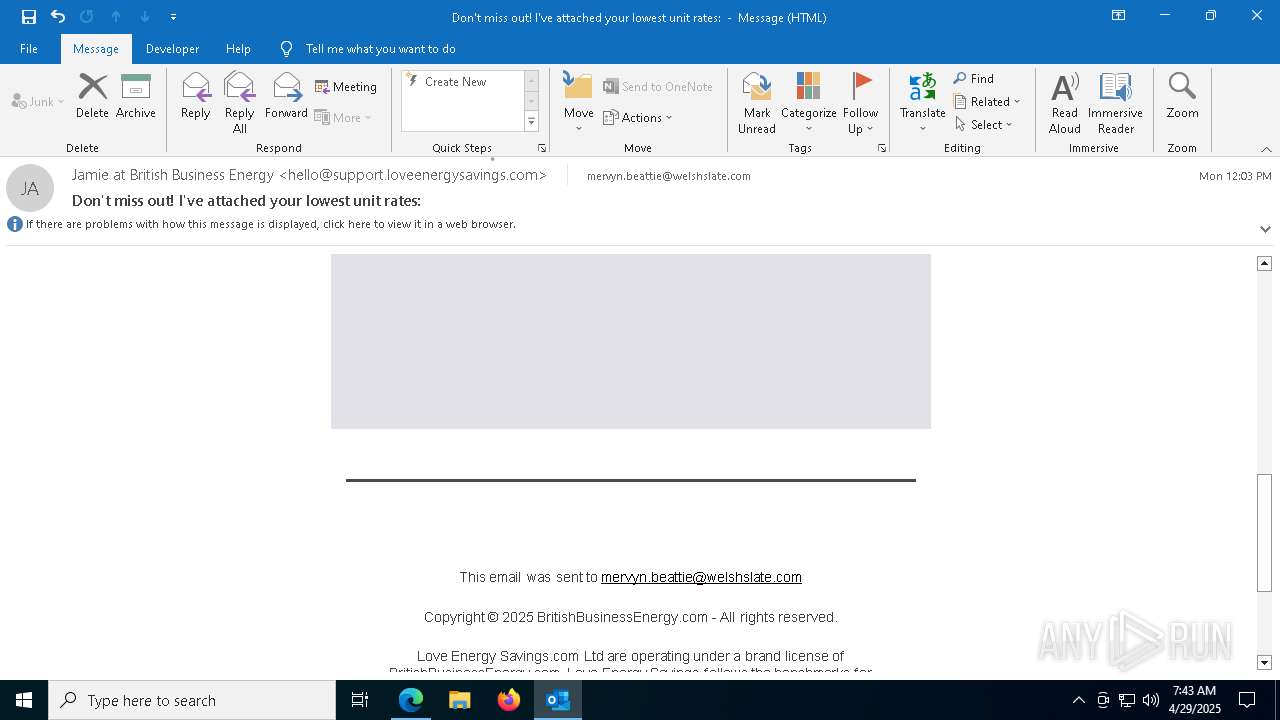
Task: Open Task View on taskbar
Action: click(x=360, y=700)
